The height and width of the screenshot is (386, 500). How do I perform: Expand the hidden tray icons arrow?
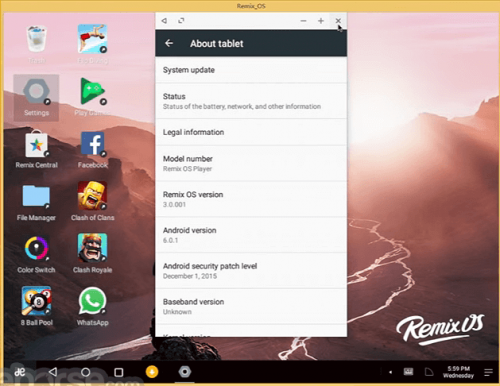pyautogui.click(x=390, y=372)
